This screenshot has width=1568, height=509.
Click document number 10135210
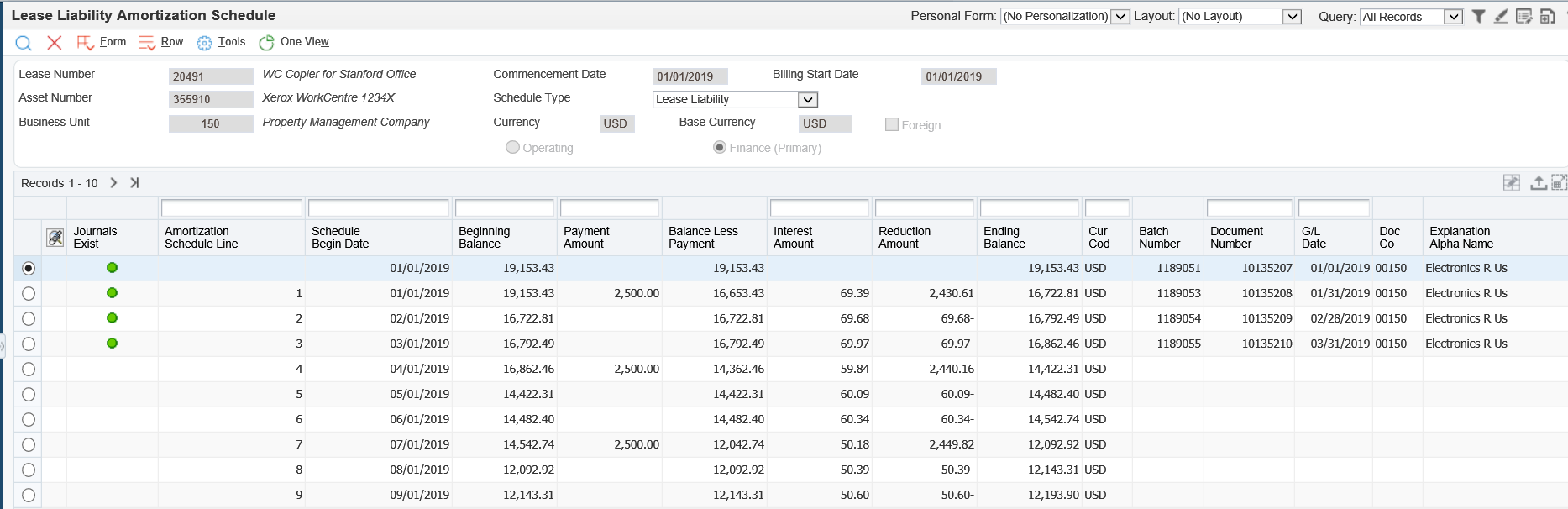[1266, 344]
